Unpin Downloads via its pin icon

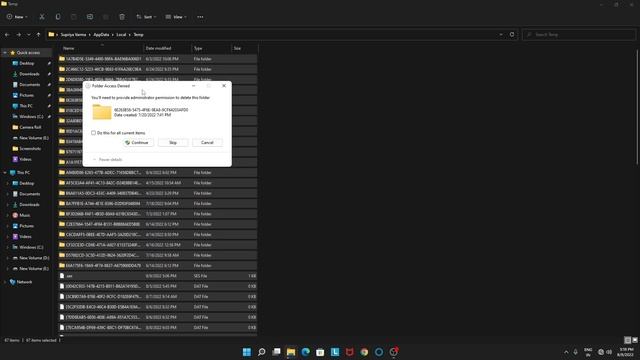point(49,74)
